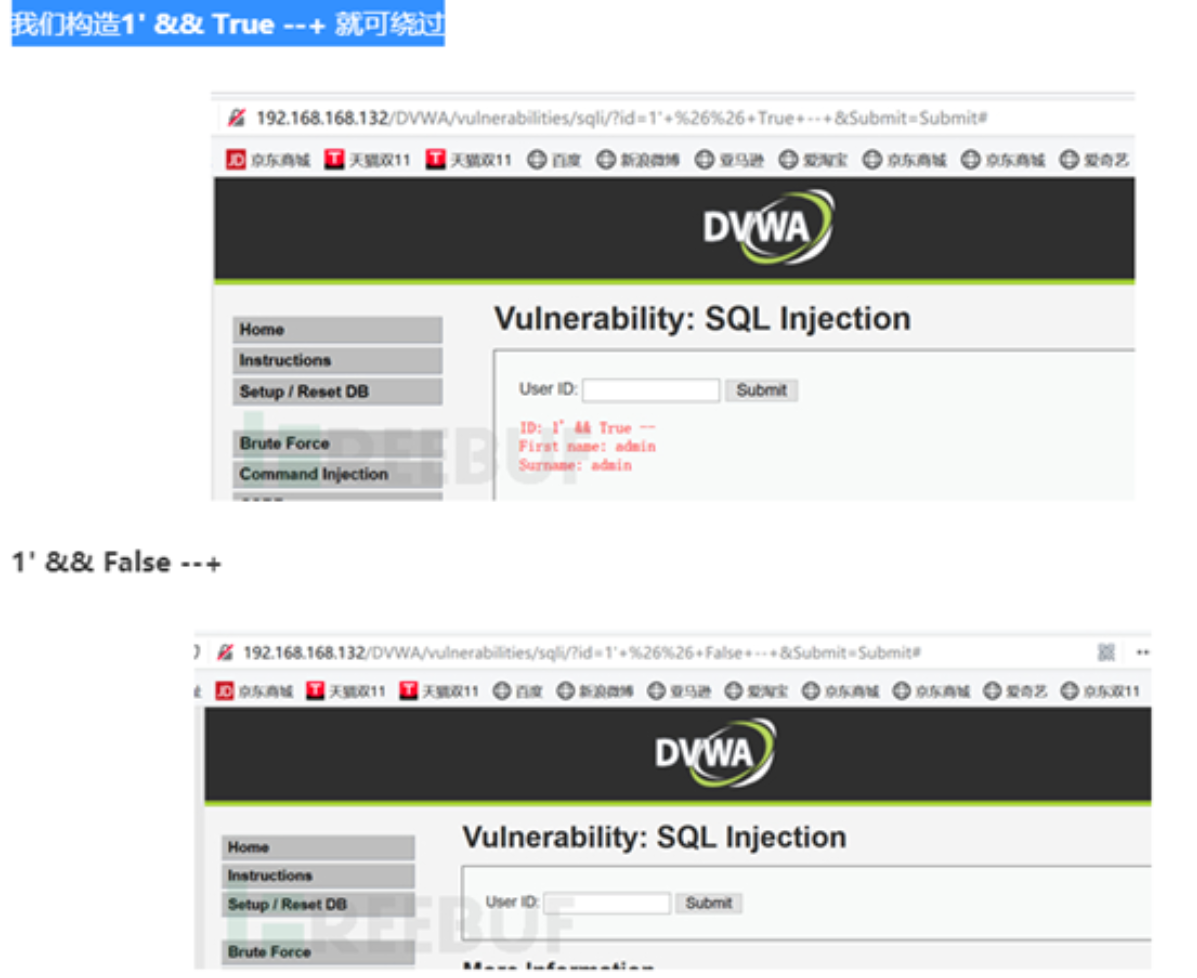Click the Submit button in the top SQL Injection form
1197x978 pixels.
(x=761, y=390)
